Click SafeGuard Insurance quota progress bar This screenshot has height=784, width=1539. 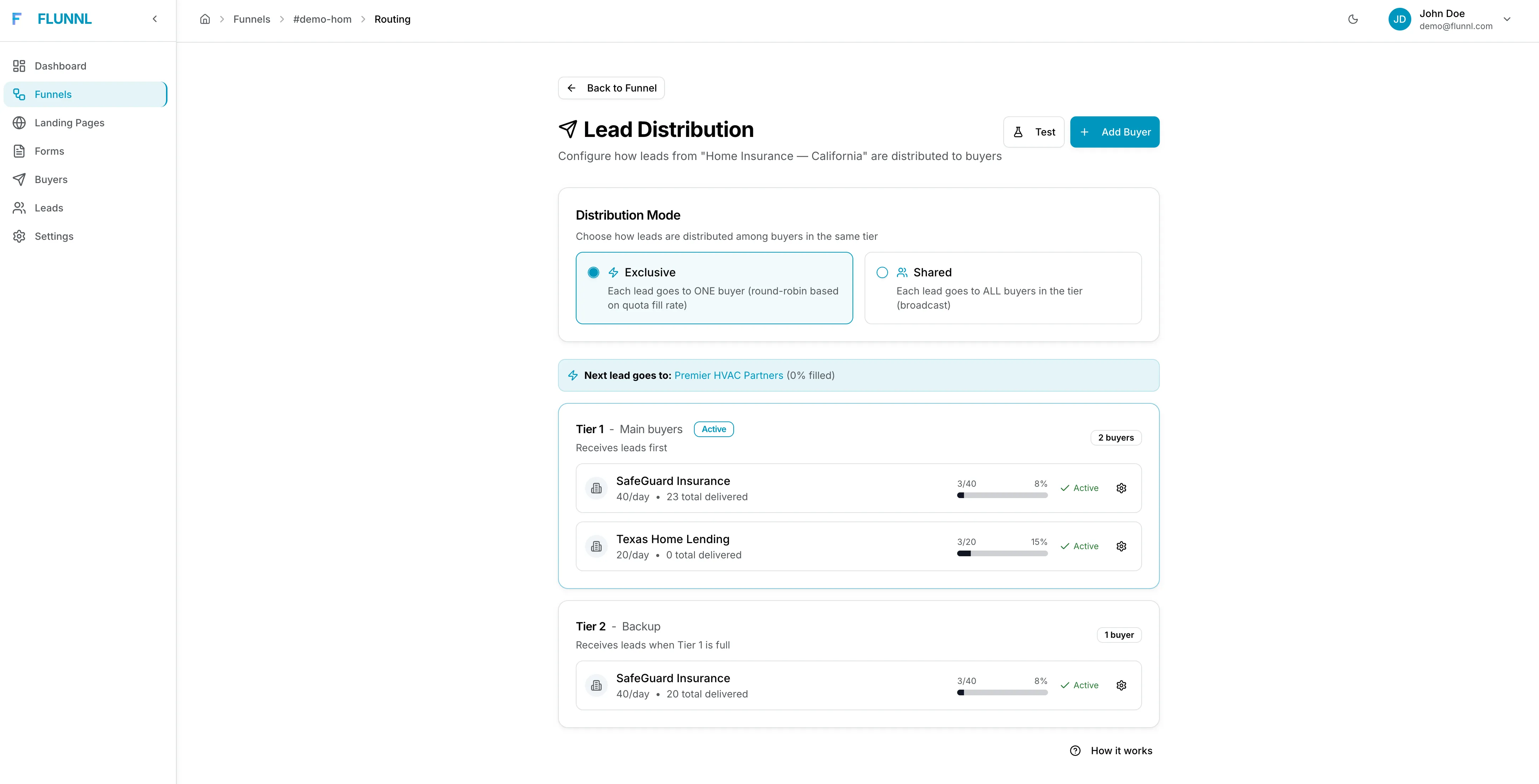1002,495
